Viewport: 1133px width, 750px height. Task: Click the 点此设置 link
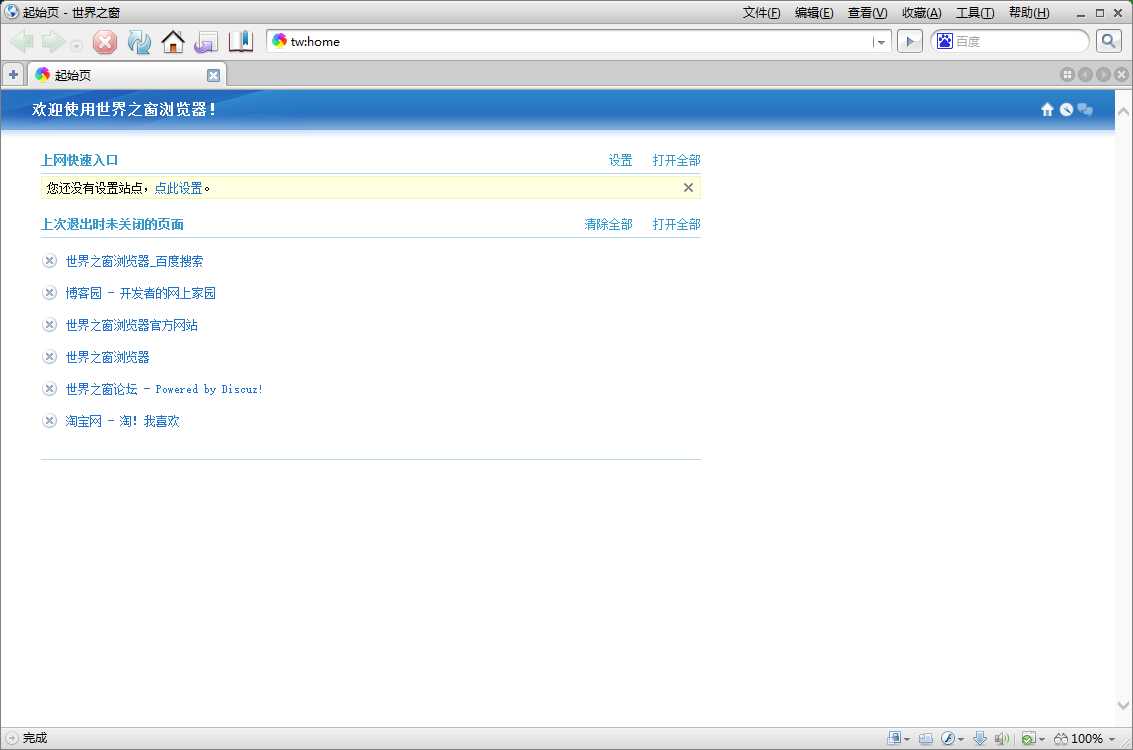pyautogui.click(x=178, y=188)
